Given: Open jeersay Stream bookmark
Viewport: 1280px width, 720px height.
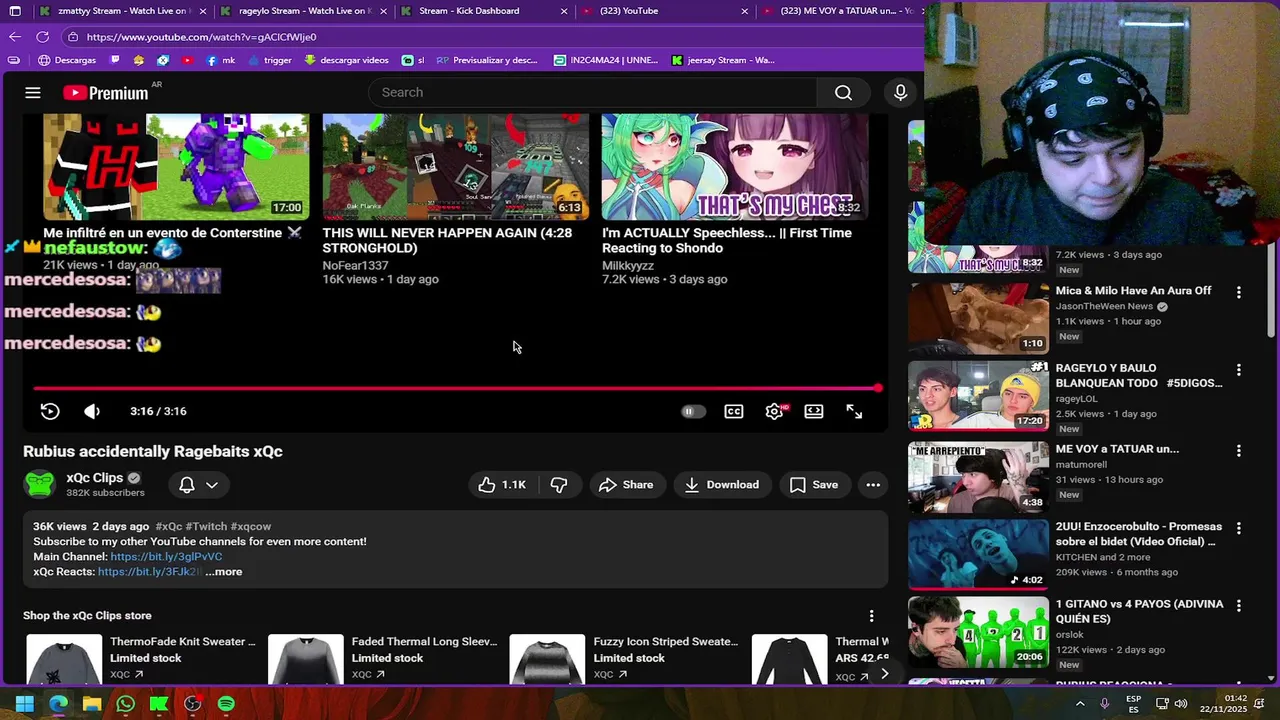Looking at the screenshot, I should click(x=723, y=60).
